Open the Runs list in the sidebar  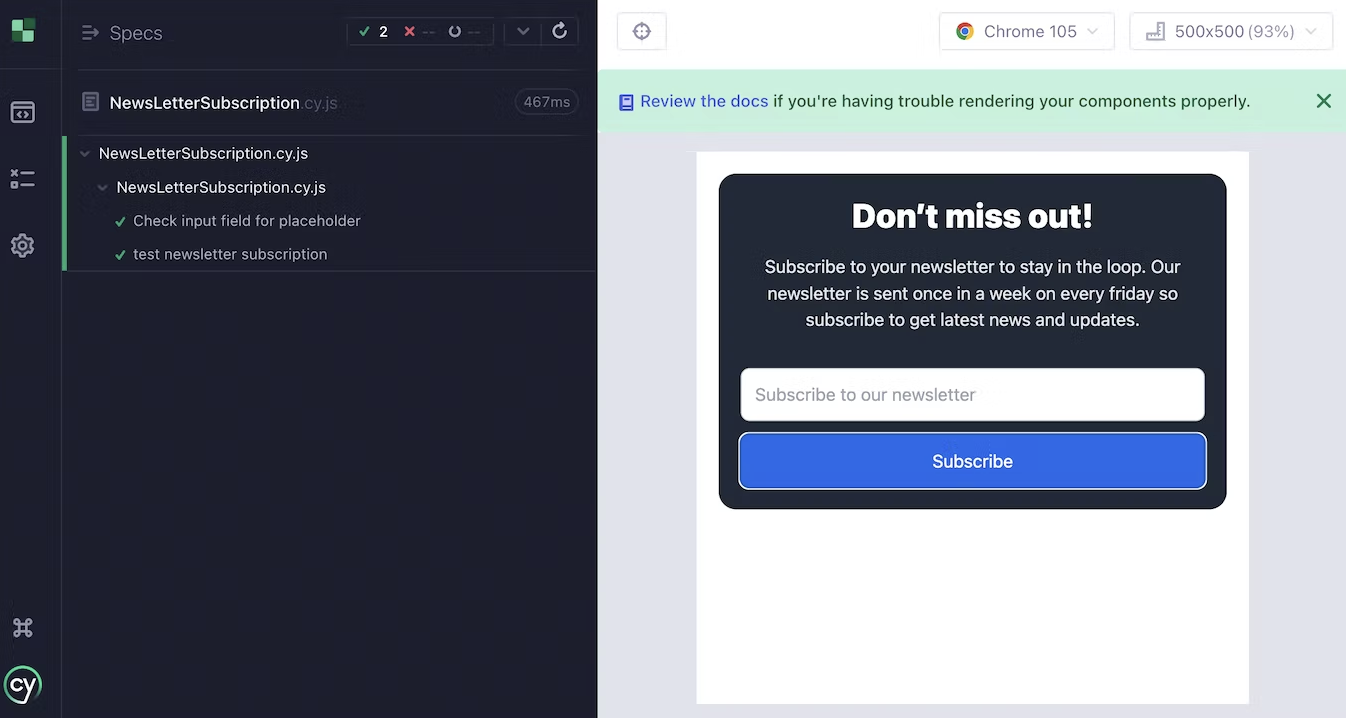(23, 179)
